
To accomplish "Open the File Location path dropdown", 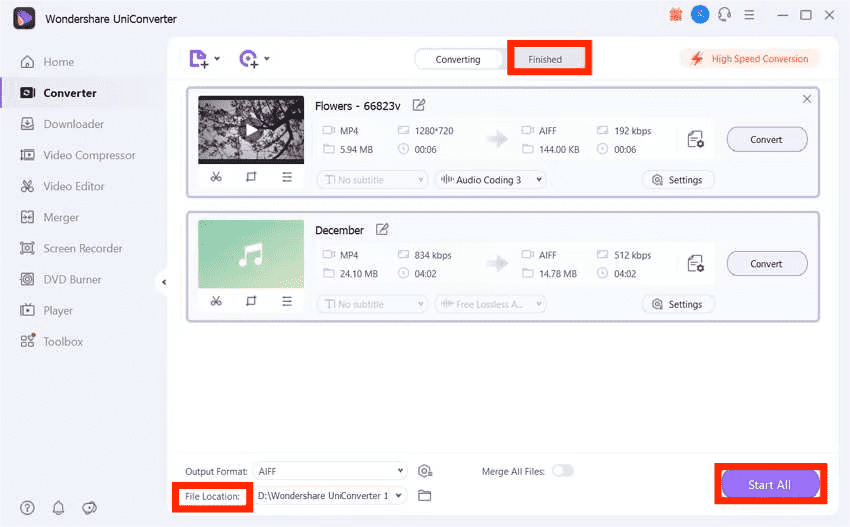I will [331, 496].
